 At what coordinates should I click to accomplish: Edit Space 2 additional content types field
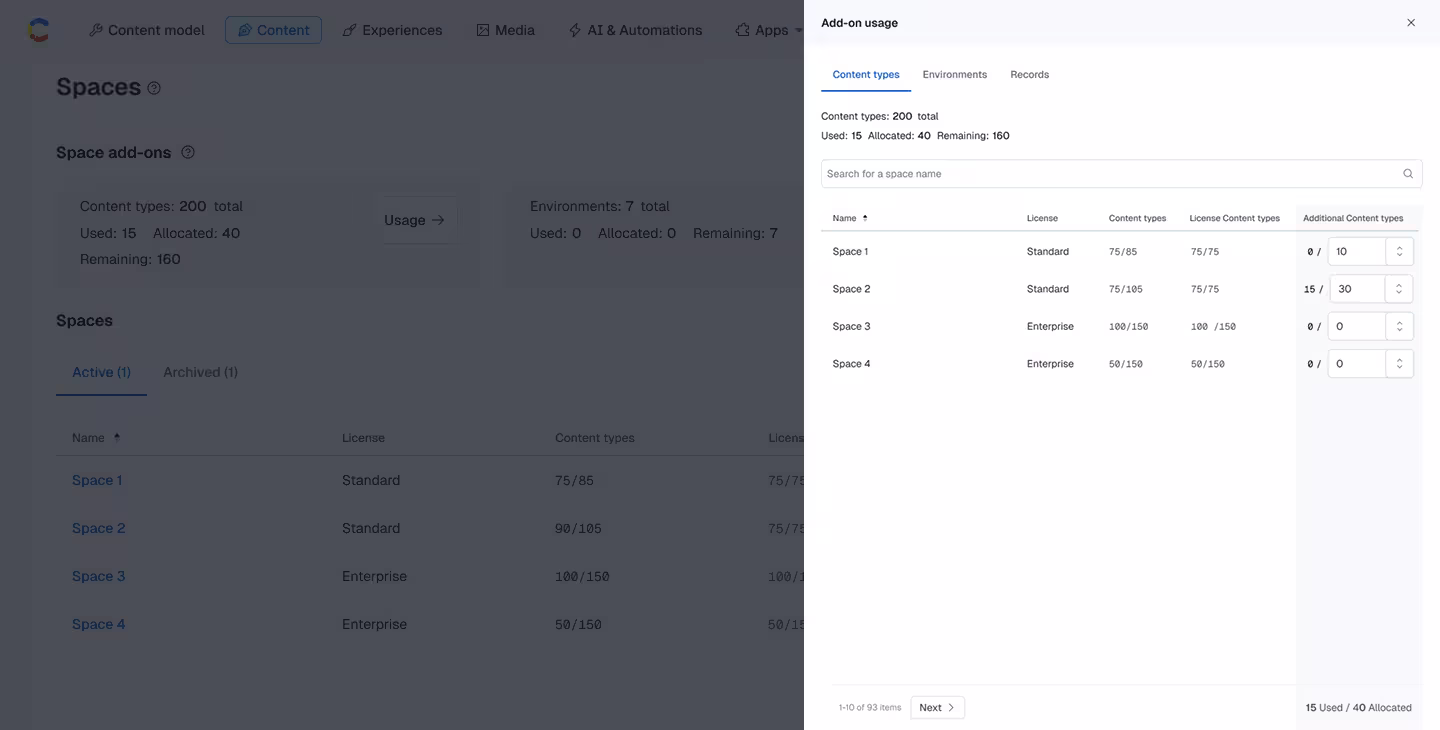click(1357, 289)
